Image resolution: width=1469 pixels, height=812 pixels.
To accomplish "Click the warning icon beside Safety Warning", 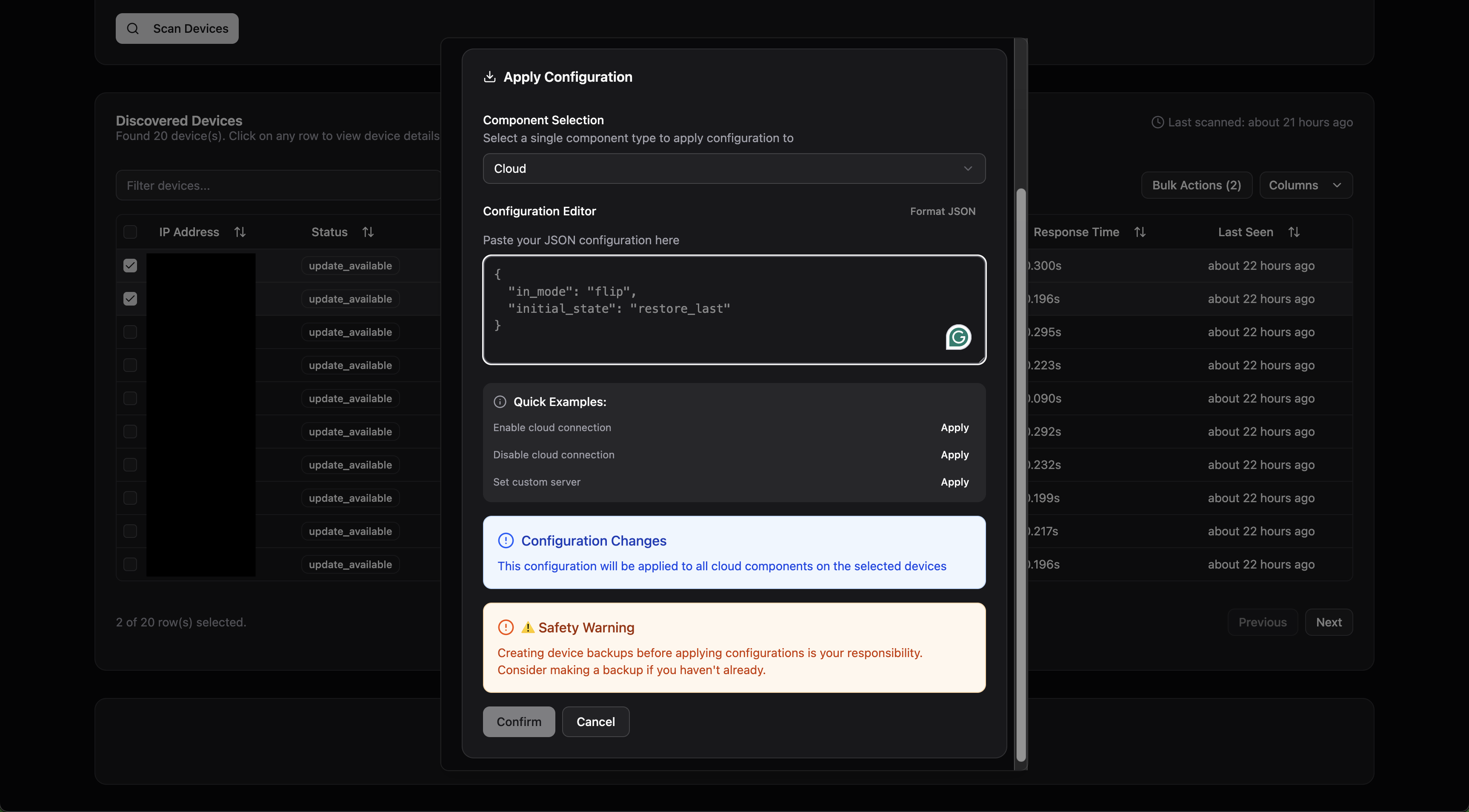I will (x=506, y=627).
